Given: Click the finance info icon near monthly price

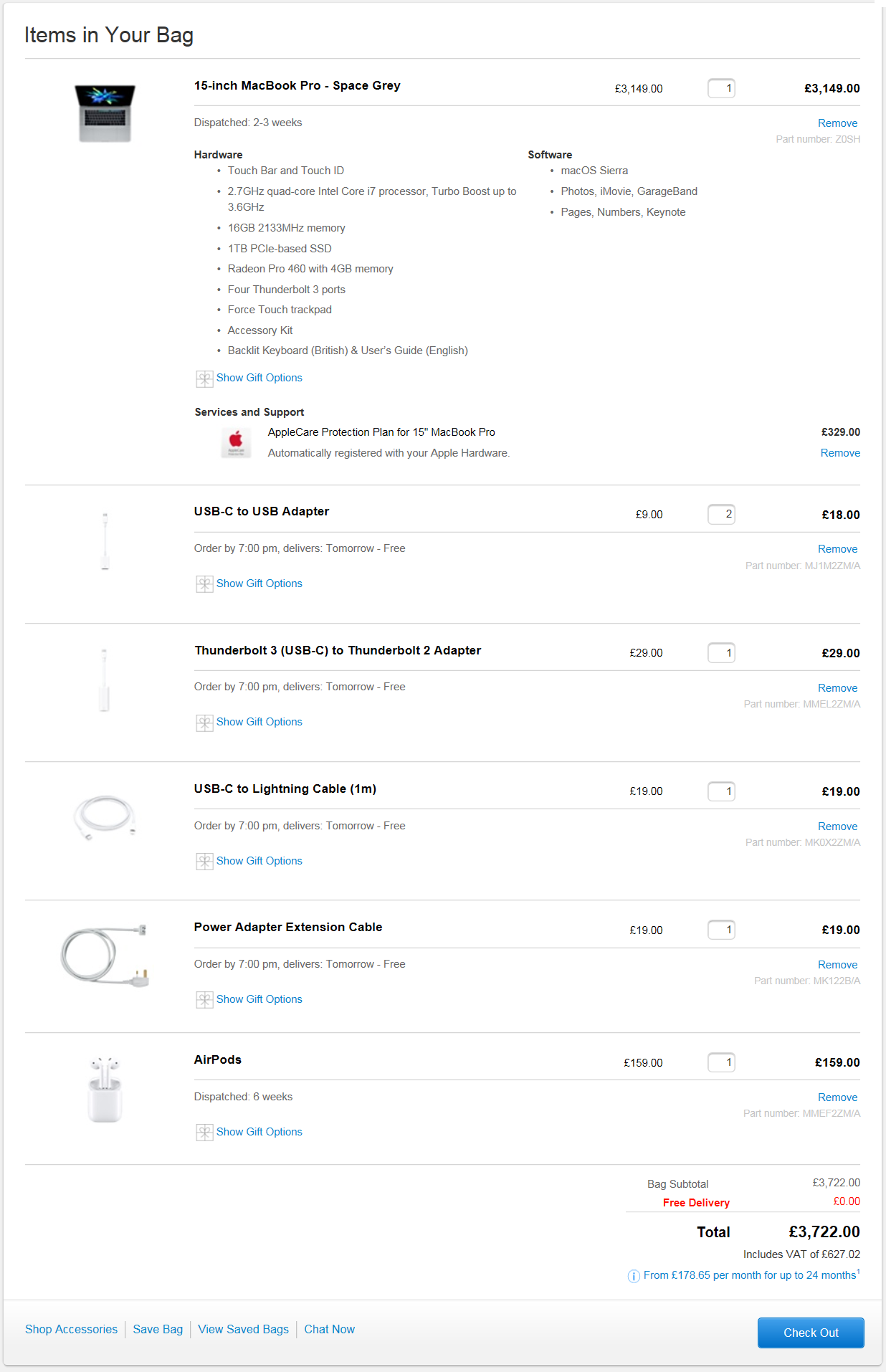Looking at the screenshot, I should coord(634,1276).
